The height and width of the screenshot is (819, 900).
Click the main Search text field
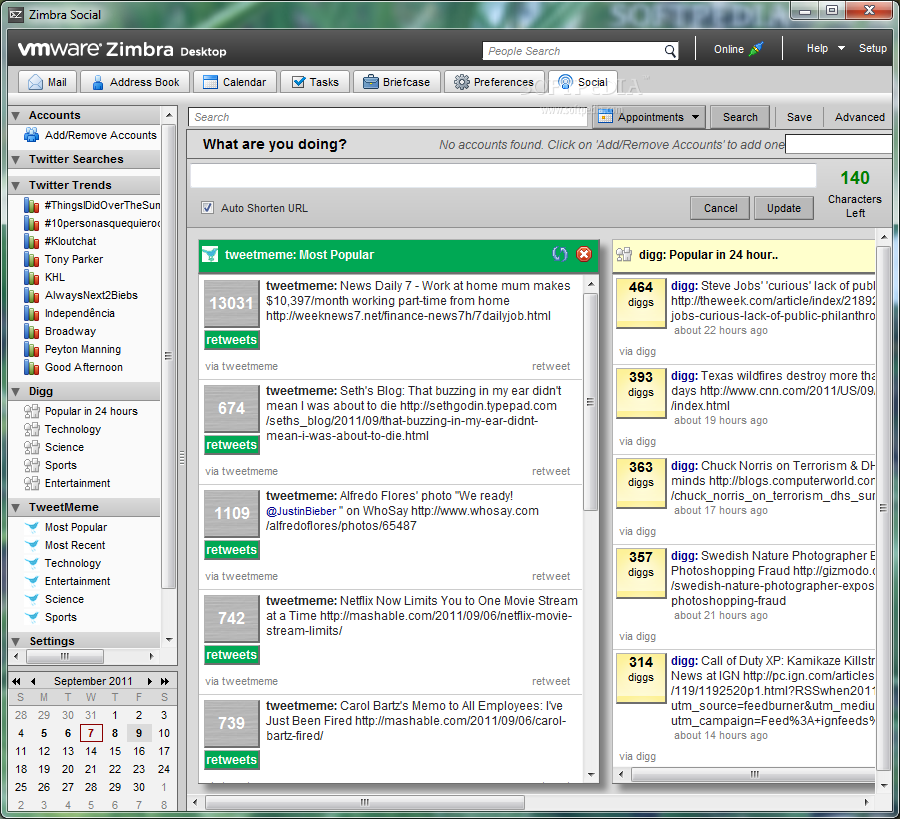[388, 117]
